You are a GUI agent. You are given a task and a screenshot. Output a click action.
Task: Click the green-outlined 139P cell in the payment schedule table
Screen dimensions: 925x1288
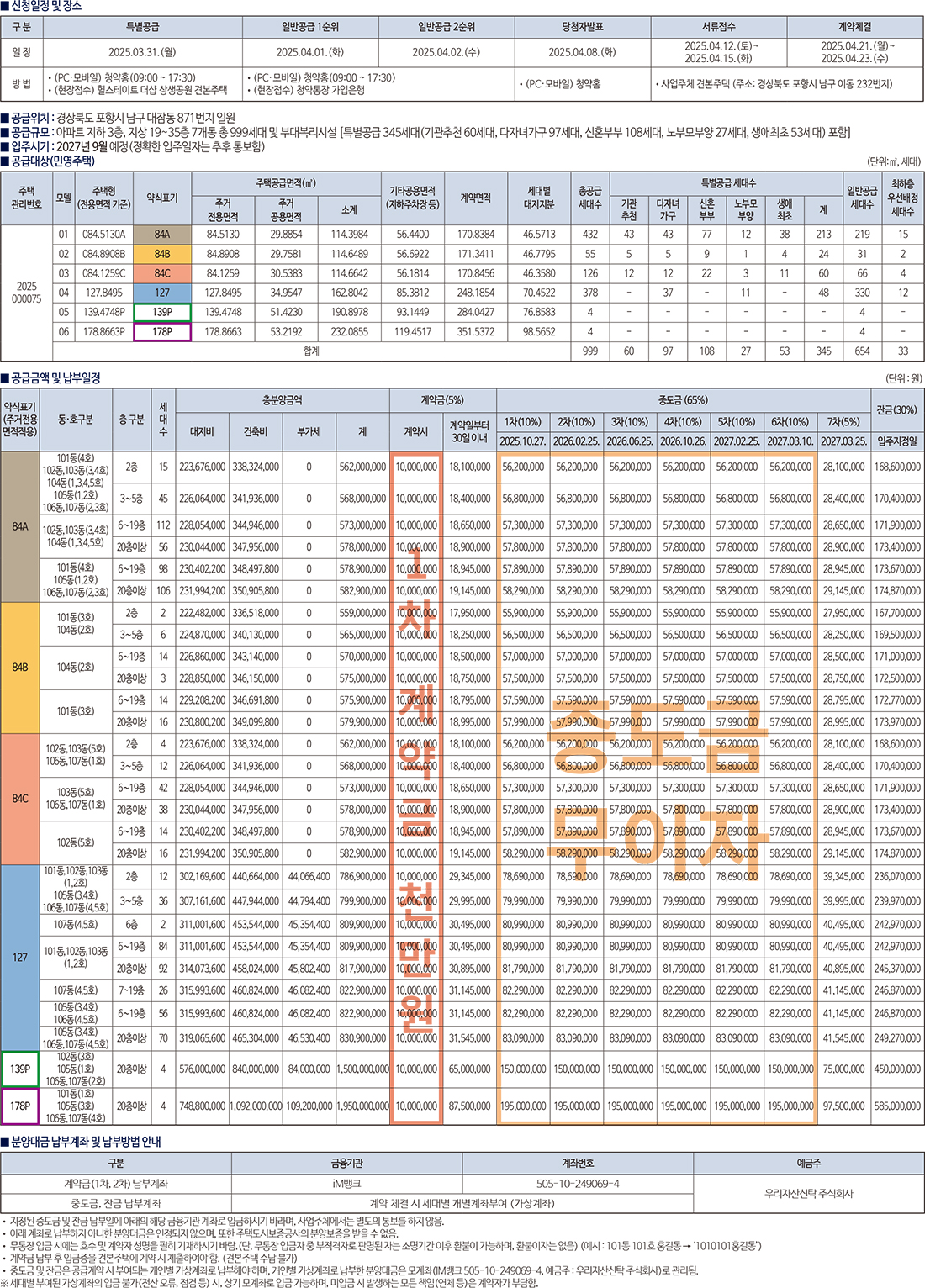(20, 1069)
